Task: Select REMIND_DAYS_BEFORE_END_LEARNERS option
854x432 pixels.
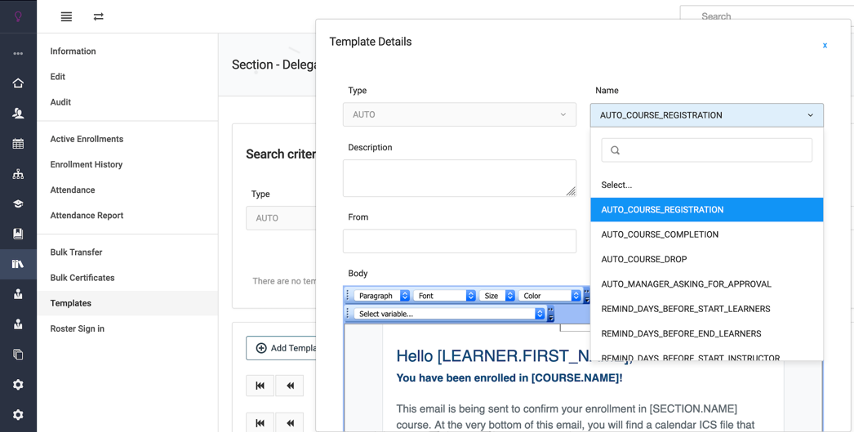Action: coord(706,333)
